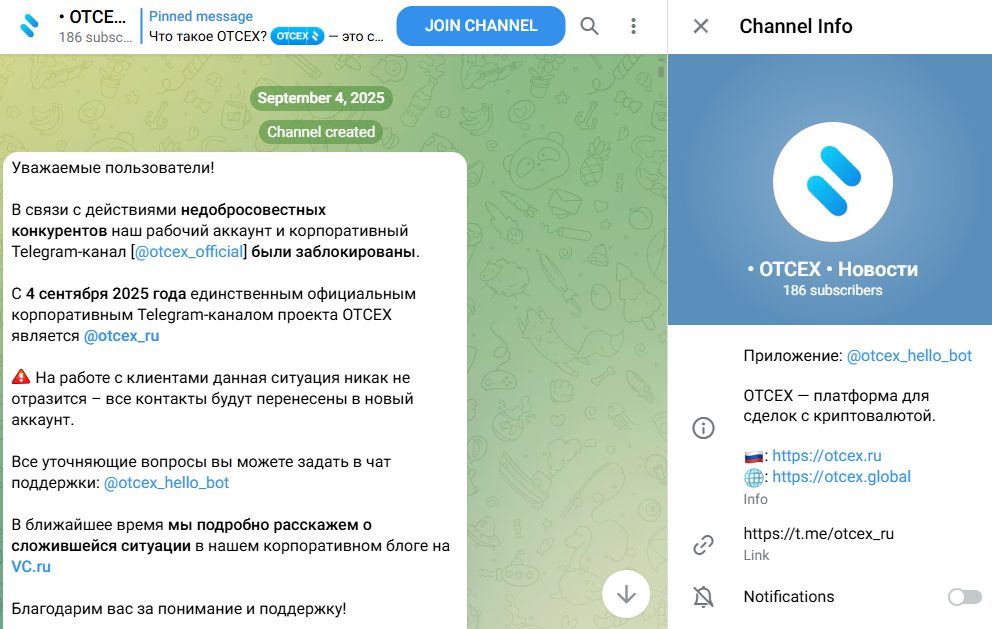Click the JOIN CHANNEL button
This screenshot has width=992, height=629.
pyautogui.click(x=481, y=26)
